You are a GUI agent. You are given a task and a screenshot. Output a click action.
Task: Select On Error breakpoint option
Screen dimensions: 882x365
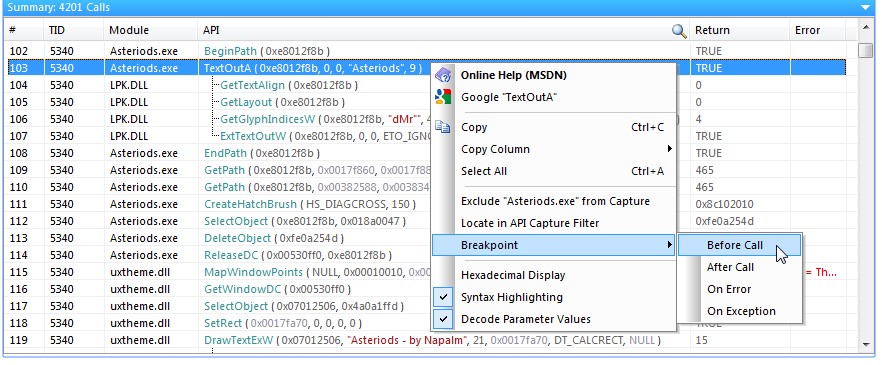tap(739, 289)
